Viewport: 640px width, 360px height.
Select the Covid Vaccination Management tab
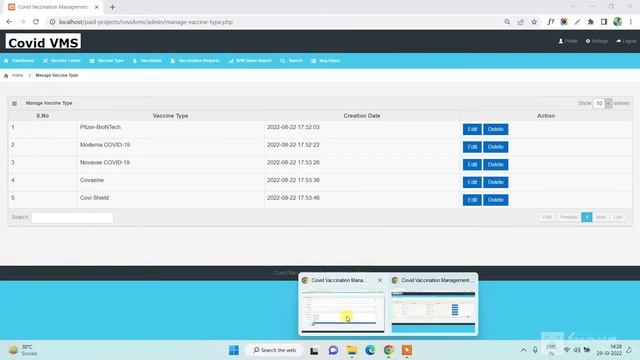(53, 7)
